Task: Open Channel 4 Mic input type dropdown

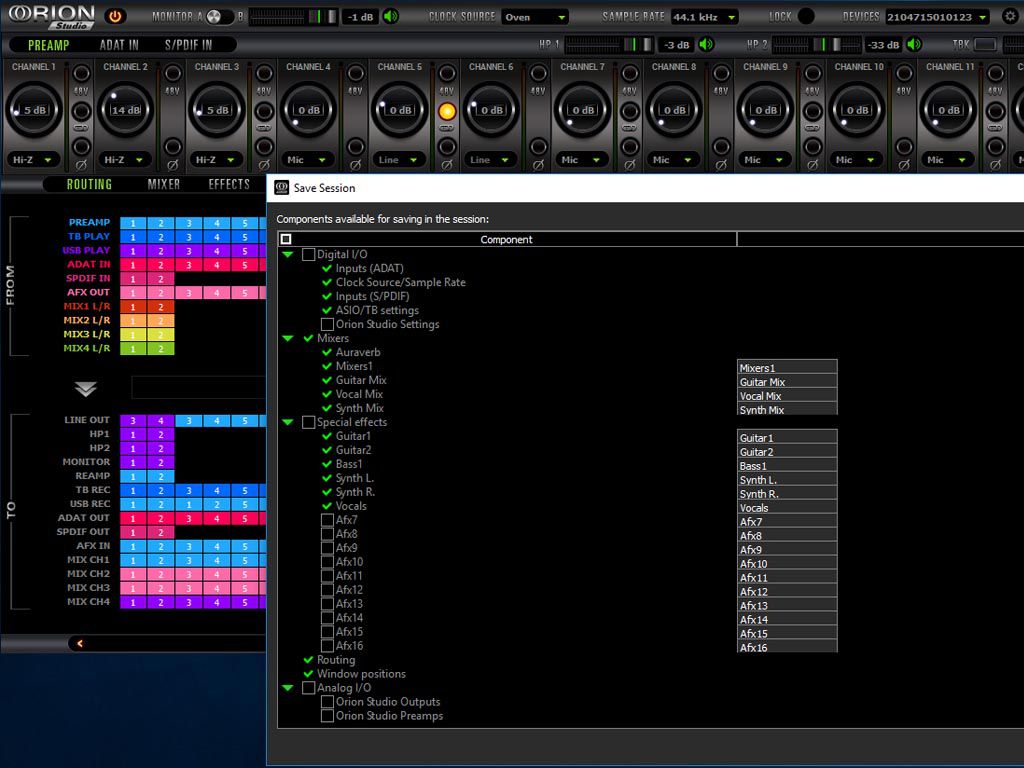Action: (x=308, y=159)
